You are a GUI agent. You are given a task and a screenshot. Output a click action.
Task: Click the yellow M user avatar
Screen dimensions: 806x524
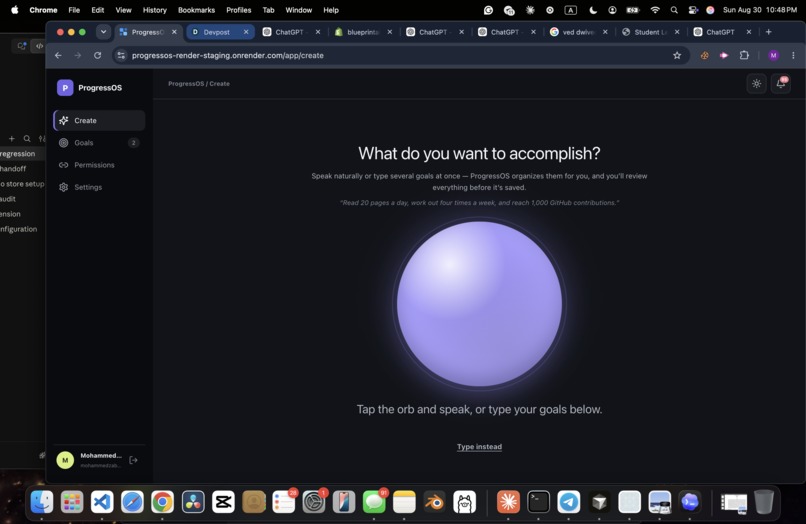[65, 460]
